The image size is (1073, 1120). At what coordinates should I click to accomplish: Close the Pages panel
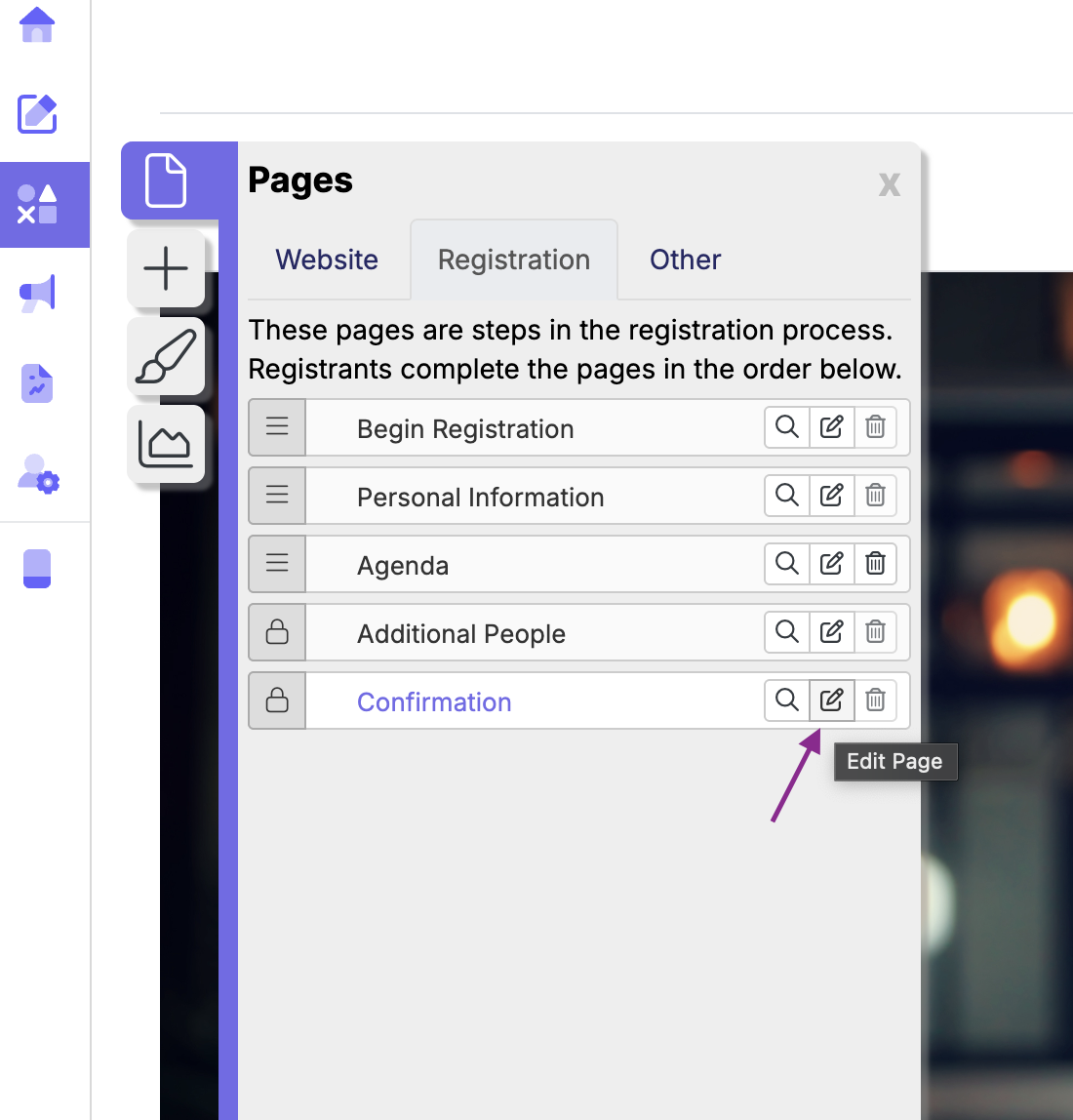[890, 185]
